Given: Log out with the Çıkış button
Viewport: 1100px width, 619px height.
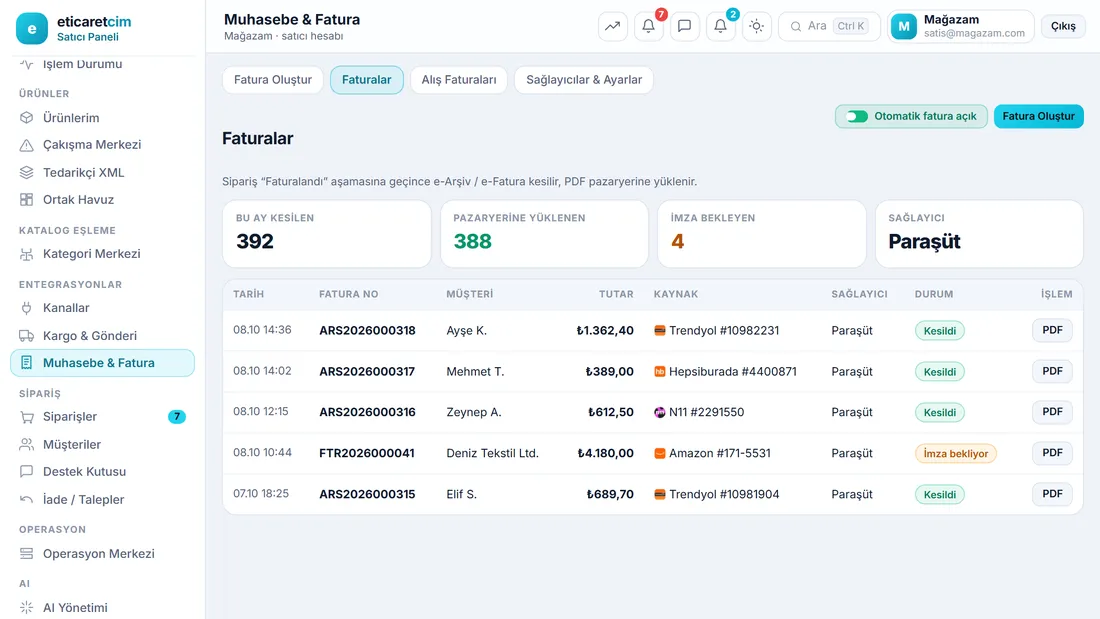Looking at the screenshot, I should coord(1063,26).
